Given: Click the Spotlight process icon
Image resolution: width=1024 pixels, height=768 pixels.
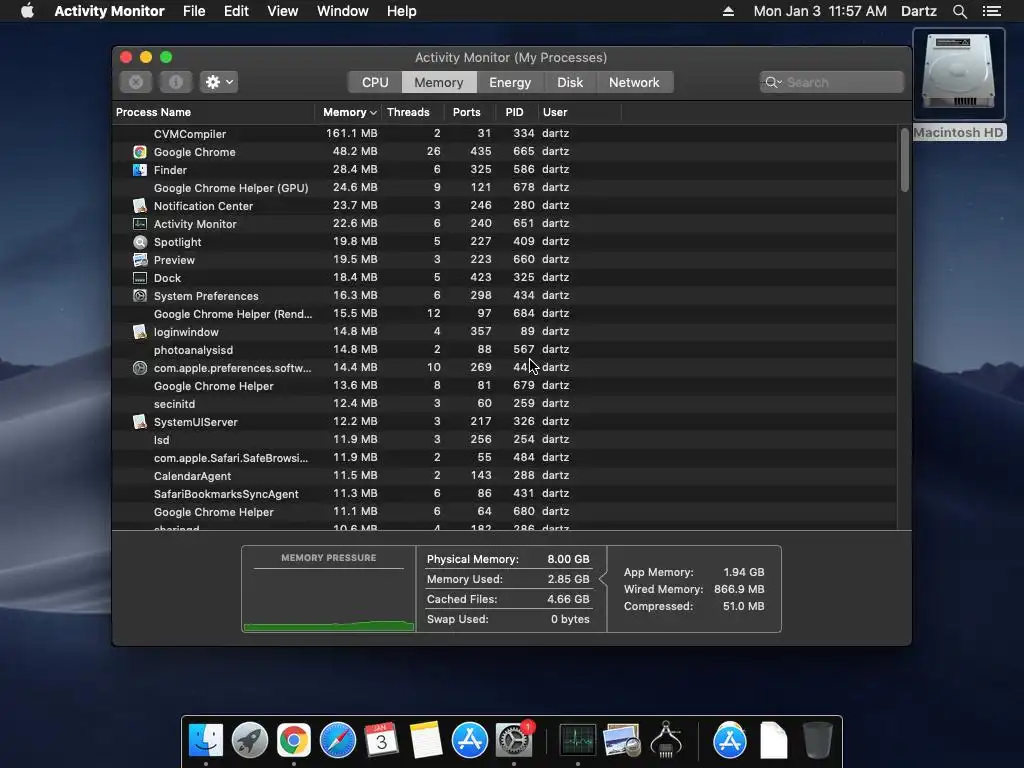Looking at the screenshot, I should 140,242.
